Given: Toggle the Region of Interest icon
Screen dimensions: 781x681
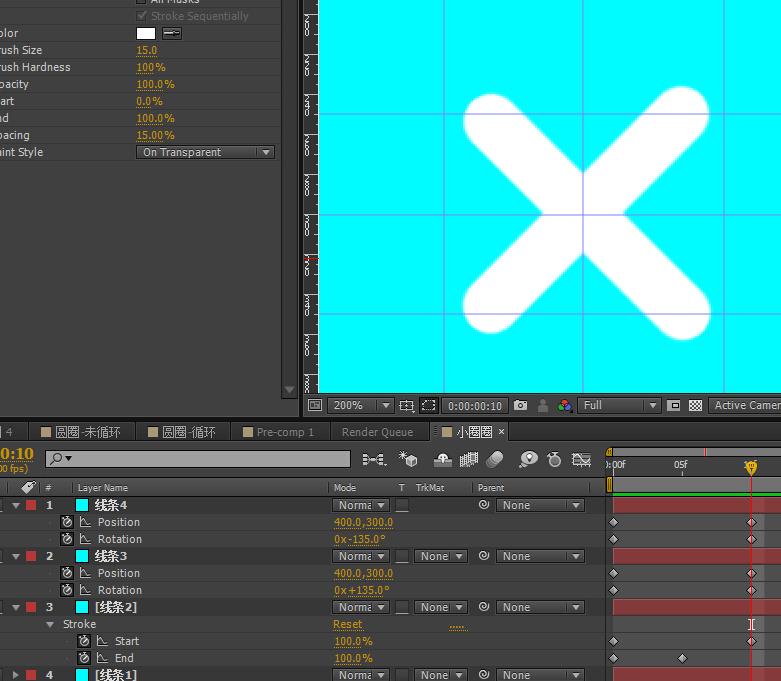Looking at the screenshot, I should click(673, 406).
